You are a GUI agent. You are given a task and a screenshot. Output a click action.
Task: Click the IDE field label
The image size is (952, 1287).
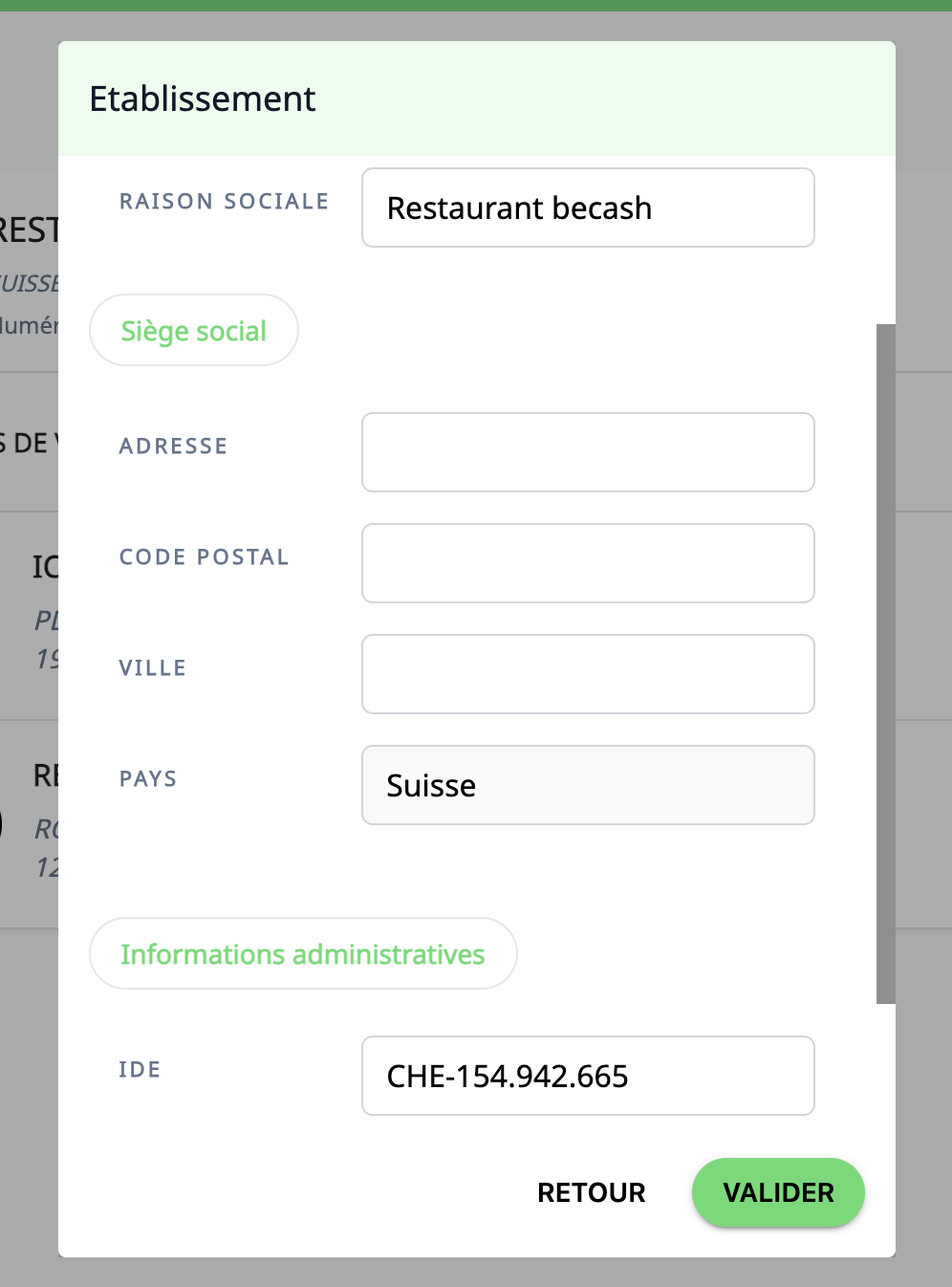(x=140, y=1070)
